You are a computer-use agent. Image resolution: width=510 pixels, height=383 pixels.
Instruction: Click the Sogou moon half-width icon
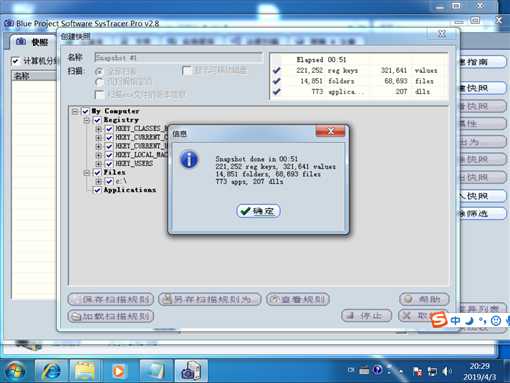tap(469, 321)
